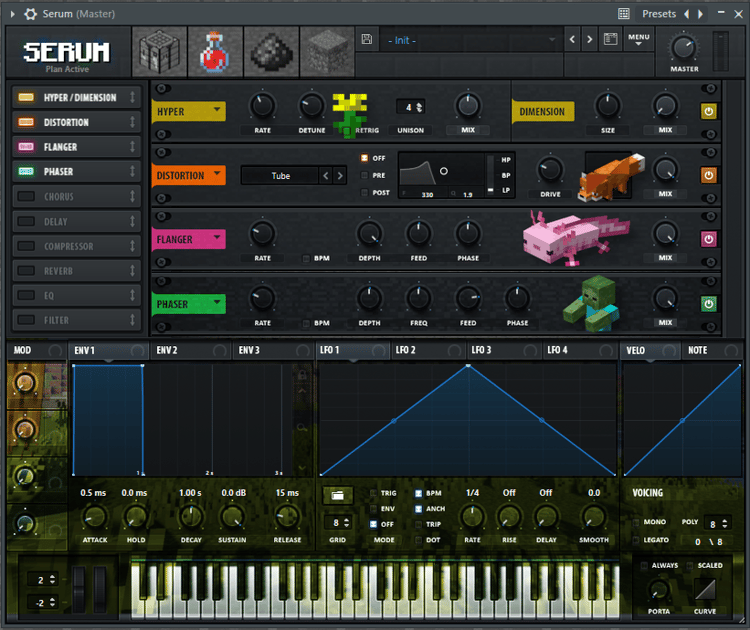
Task: Open the Init preset name dropdown
Action: coord(471,40)
